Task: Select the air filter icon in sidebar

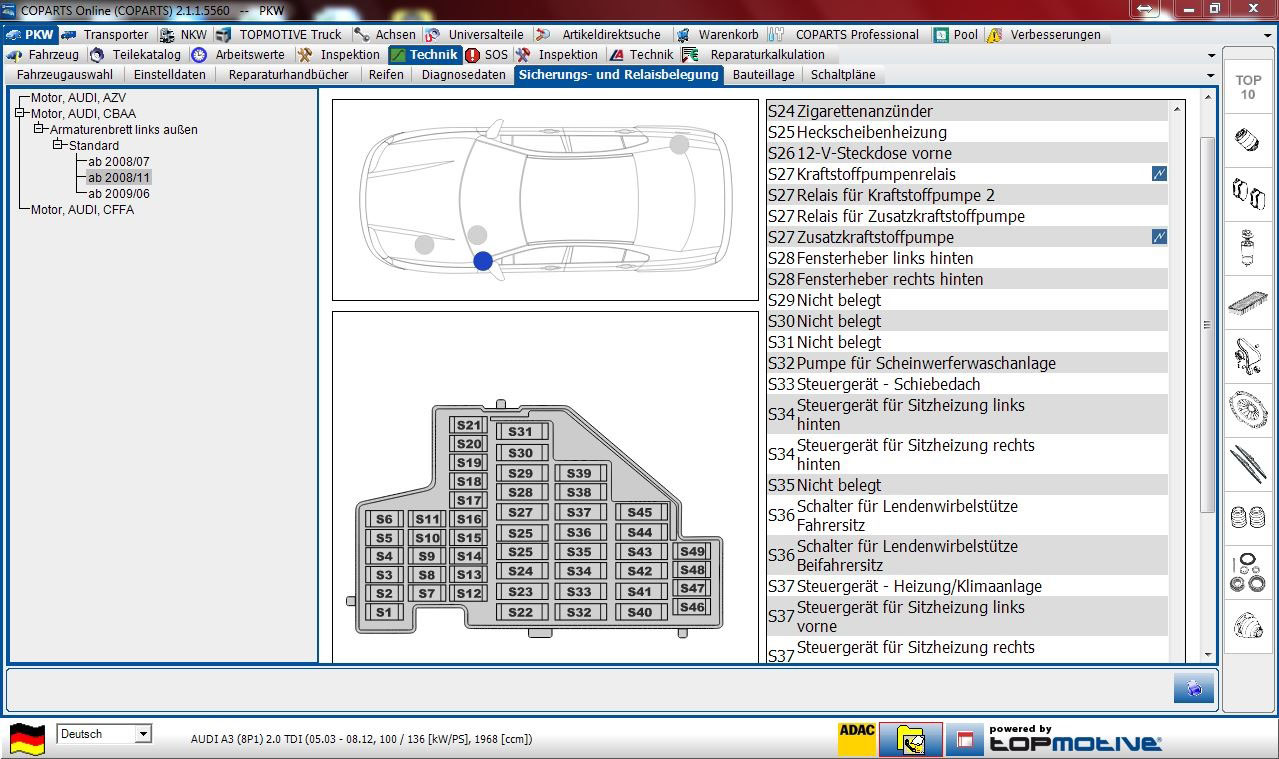Action: tap(1248, 300)
